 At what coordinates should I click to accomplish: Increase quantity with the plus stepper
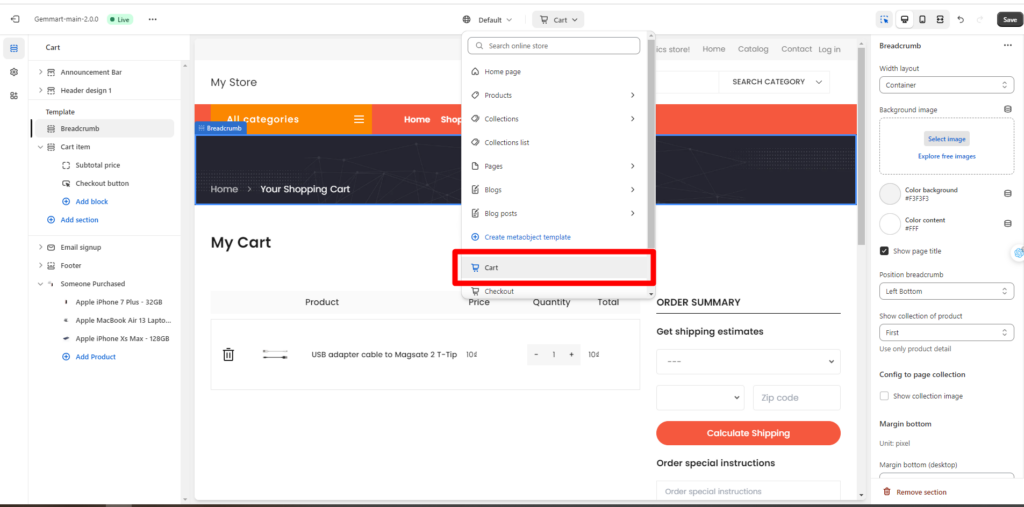[571, 355]
